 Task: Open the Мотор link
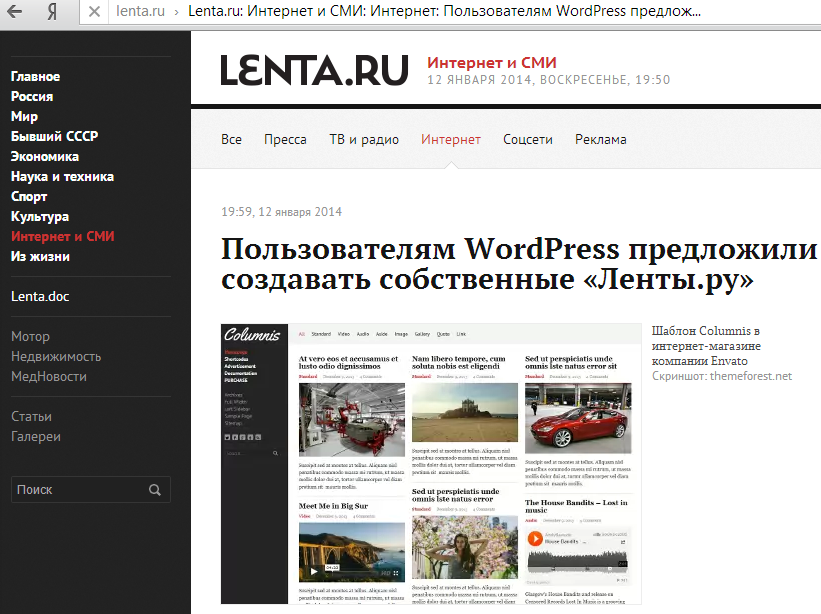pyautogui.click(x=30, y=337)
